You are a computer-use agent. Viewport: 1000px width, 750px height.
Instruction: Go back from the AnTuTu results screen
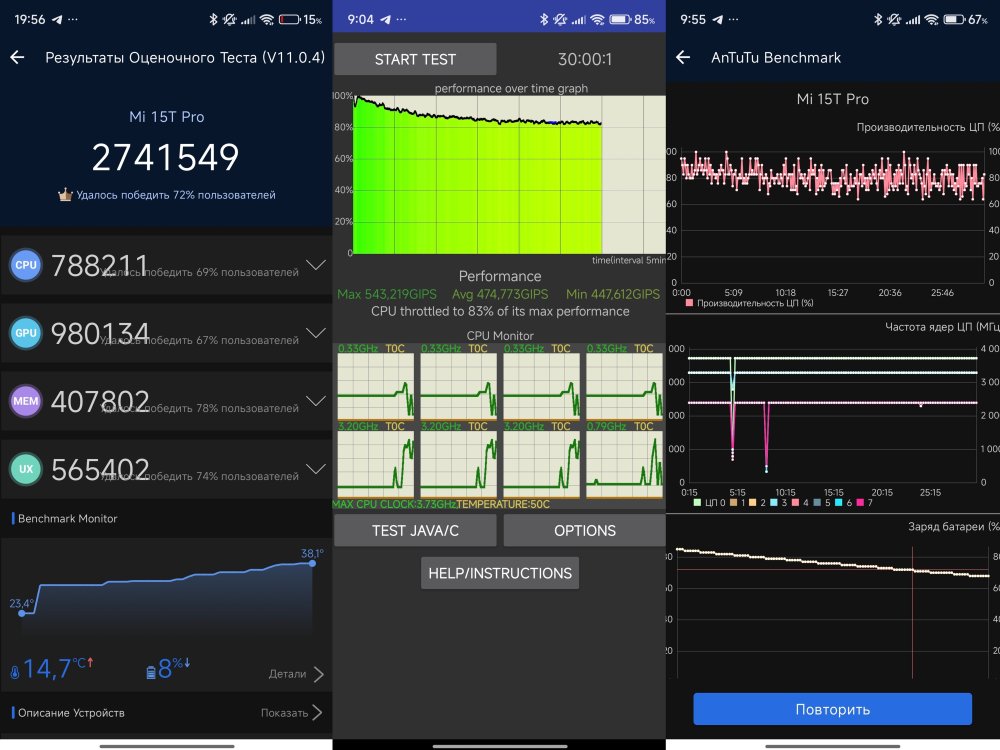pos(17,58)
